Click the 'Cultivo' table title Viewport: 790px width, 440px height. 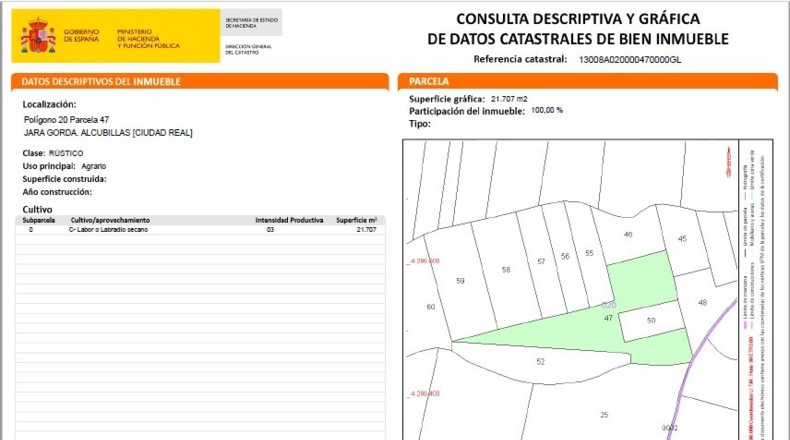click(37, 209)
